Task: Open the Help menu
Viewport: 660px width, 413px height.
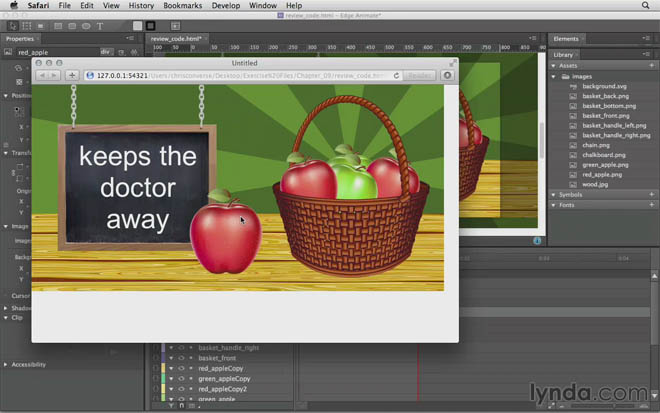Action: (294, 5)
